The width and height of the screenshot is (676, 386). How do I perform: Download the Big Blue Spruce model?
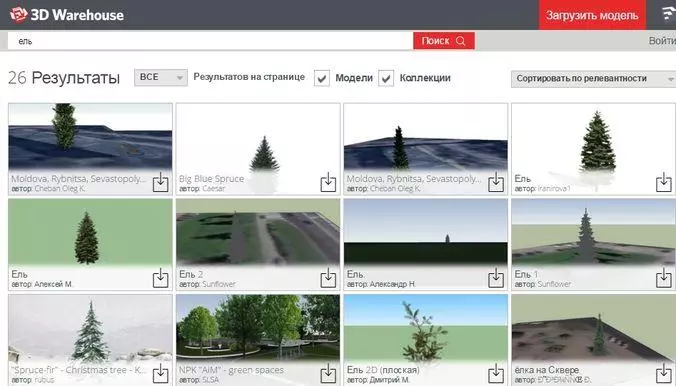(x=328, y=182)
